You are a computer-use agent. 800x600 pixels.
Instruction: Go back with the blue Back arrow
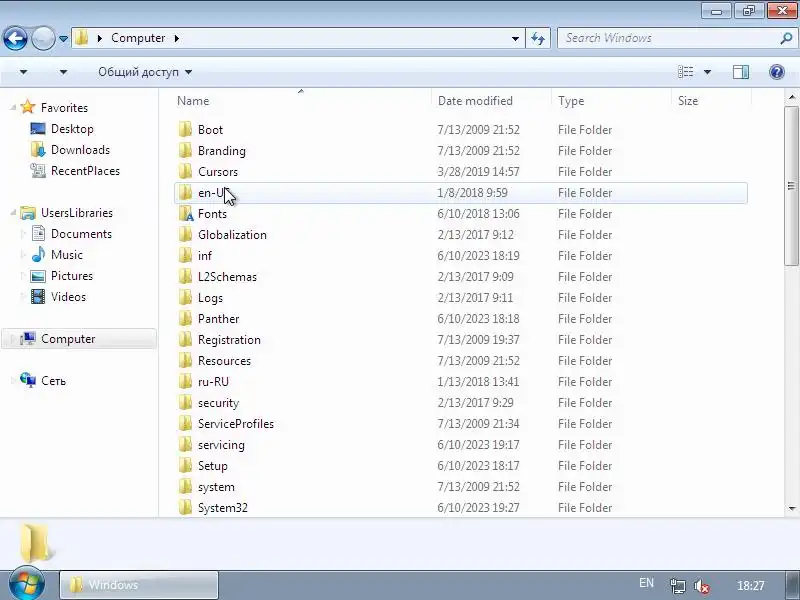tap(15, 38)
